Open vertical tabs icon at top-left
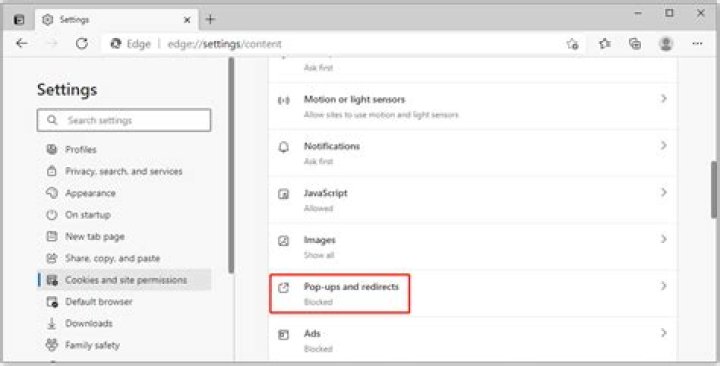This screenshot has height=366, width=720. pyautogui.click(x=19, y=20)
